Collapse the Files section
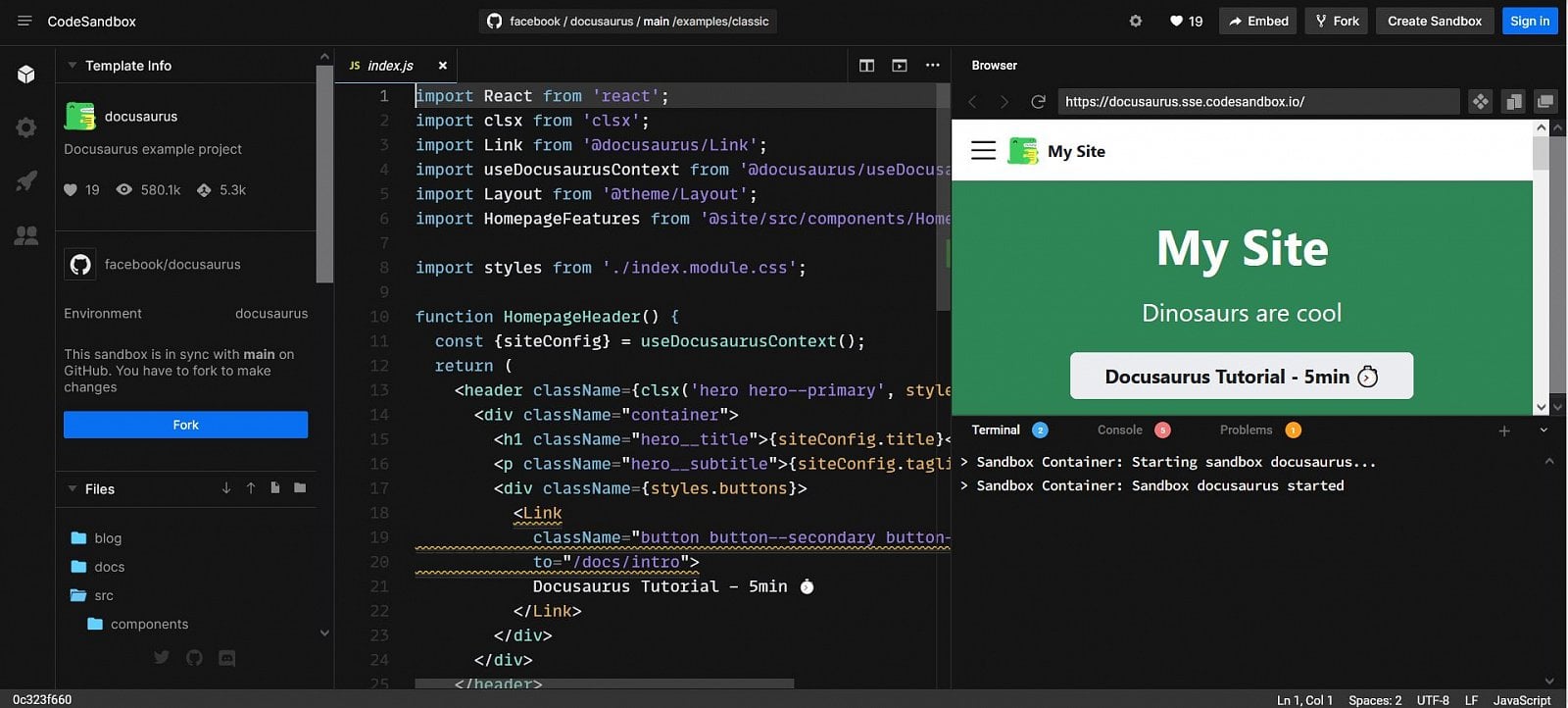Image resolution: width=1568 pixels, height=708 pixels. 73,488
